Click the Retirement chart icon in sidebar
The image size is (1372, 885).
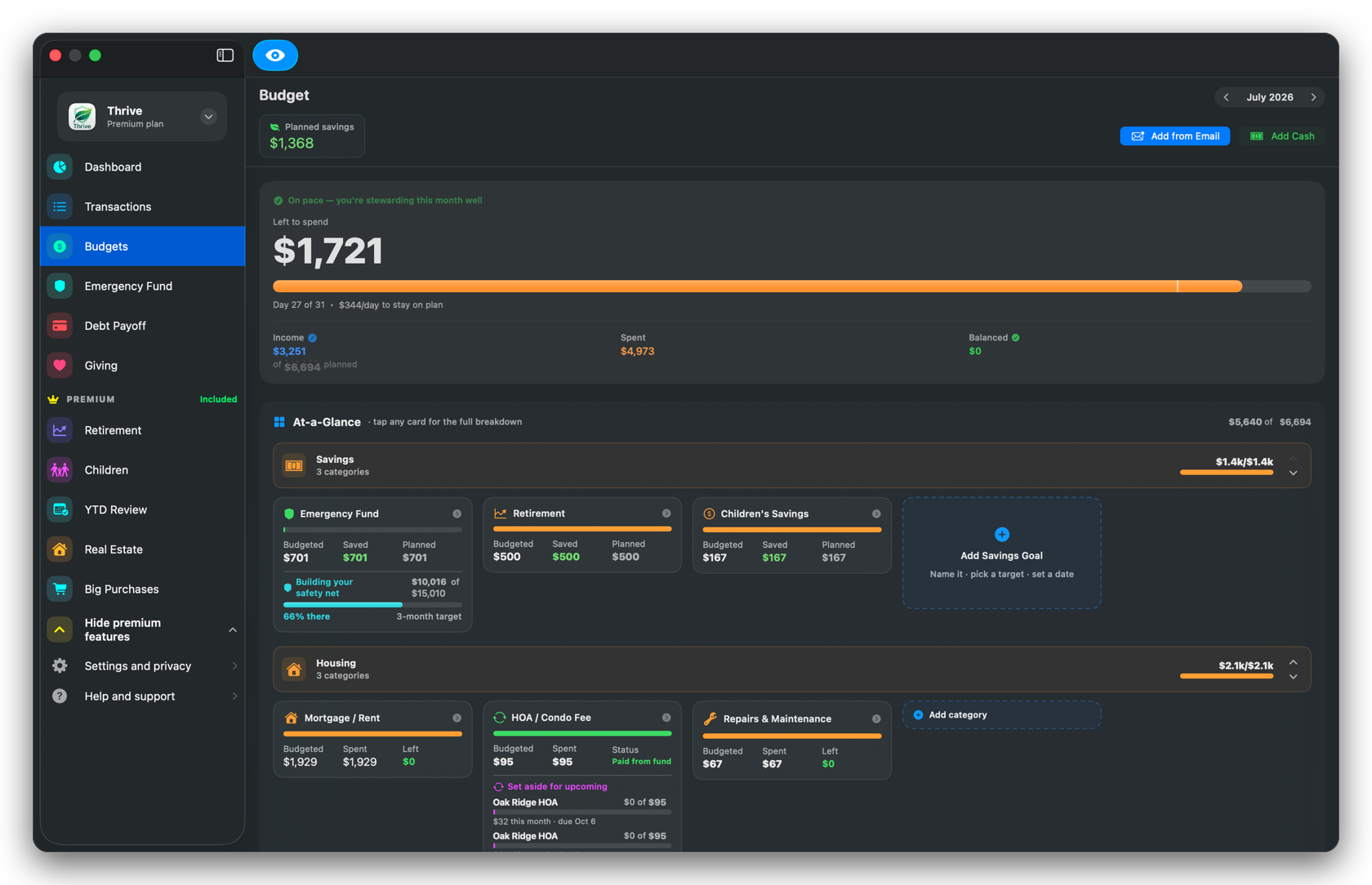coord(60,430)
